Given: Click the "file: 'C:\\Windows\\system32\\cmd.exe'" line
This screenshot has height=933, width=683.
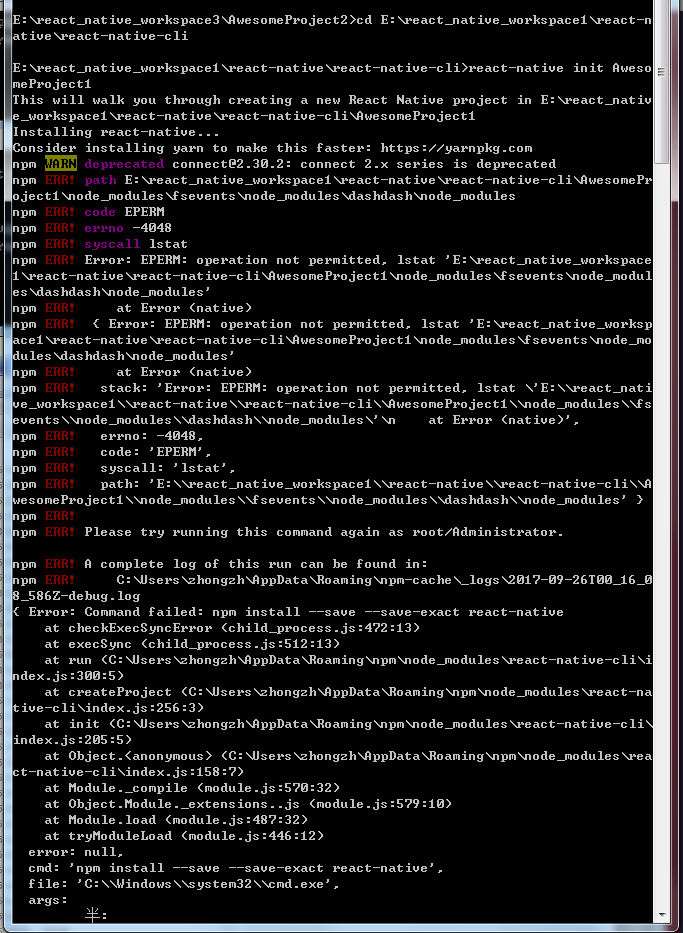Looking at the screenshot, I should click(x=184, y=884).
